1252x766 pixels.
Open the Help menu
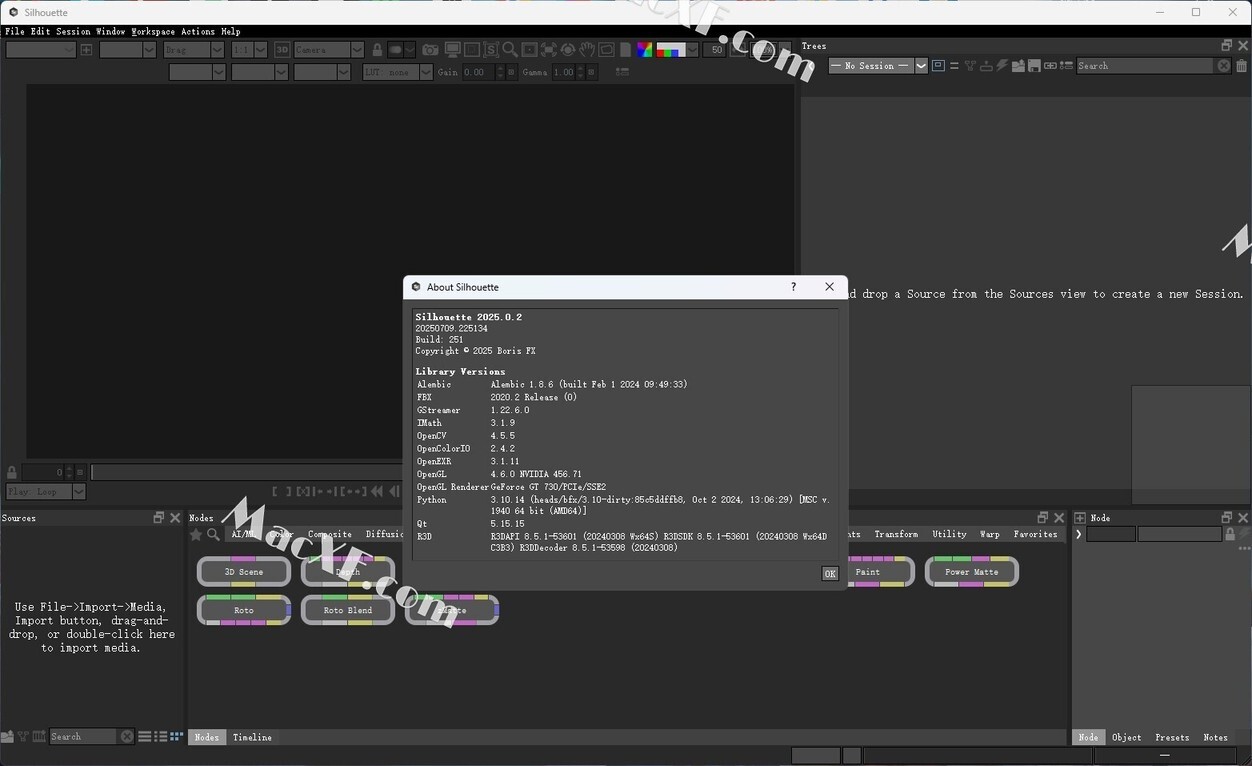pos(231,32)
